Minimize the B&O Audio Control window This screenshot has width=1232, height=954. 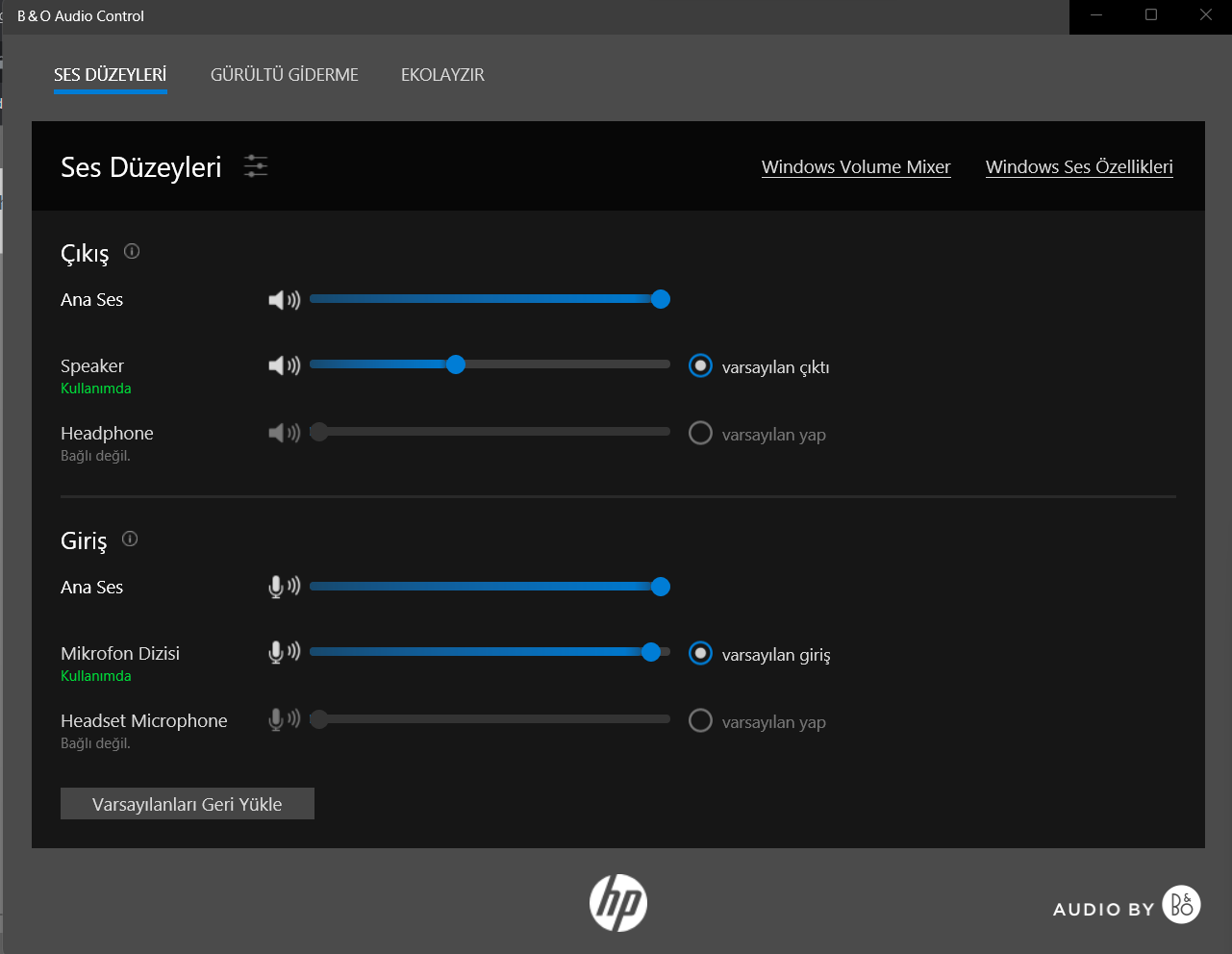point(1096,15)
